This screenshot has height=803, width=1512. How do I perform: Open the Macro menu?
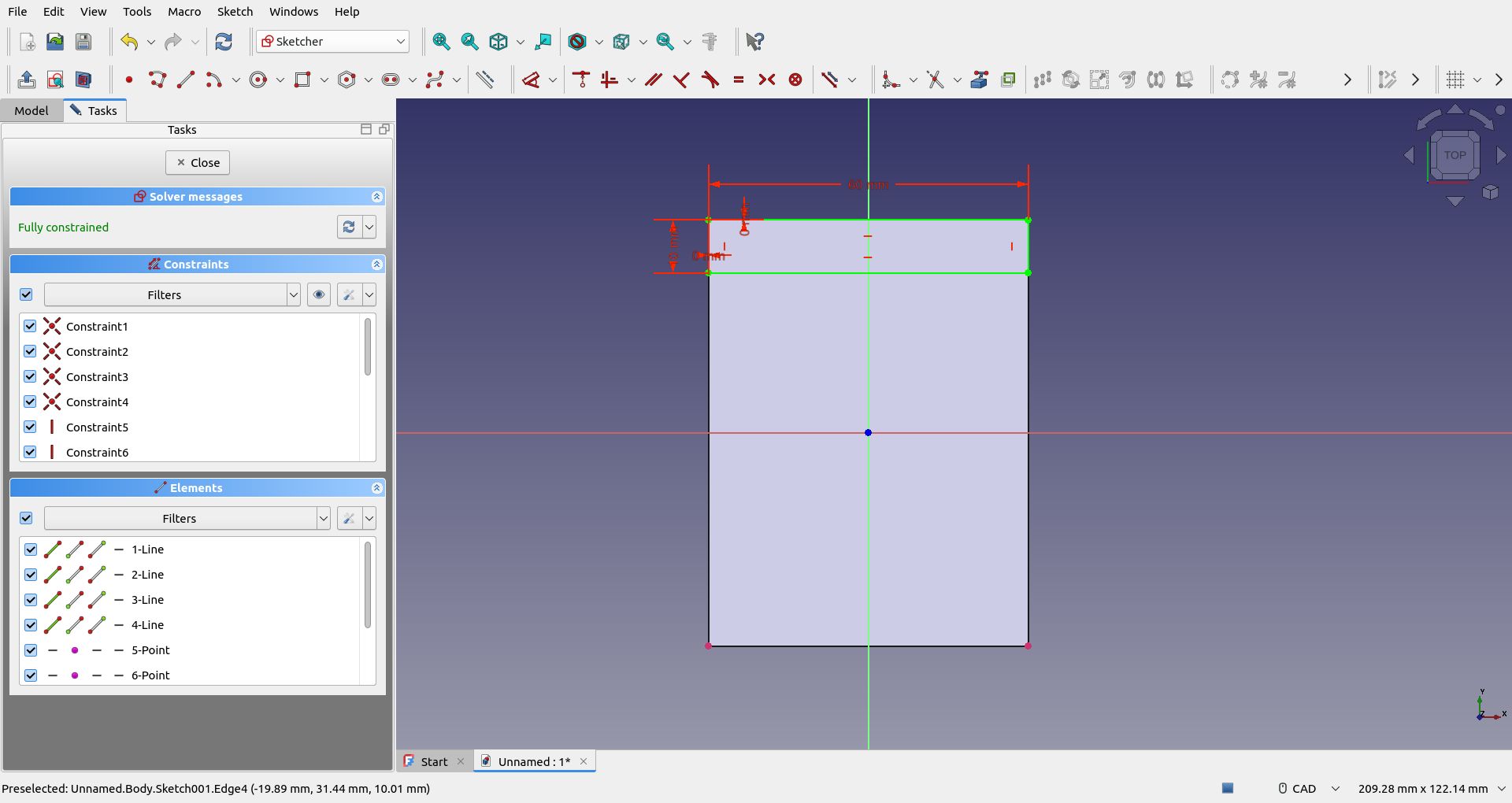[184, 12]
